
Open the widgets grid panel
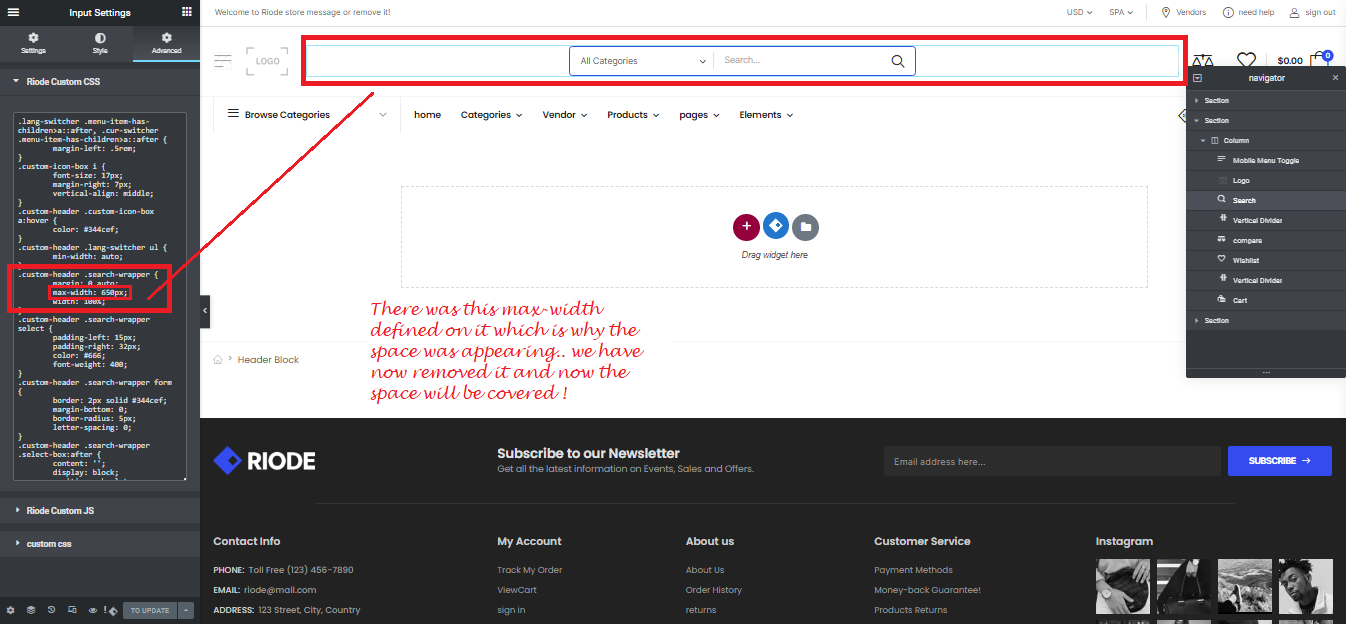point(187,12)
